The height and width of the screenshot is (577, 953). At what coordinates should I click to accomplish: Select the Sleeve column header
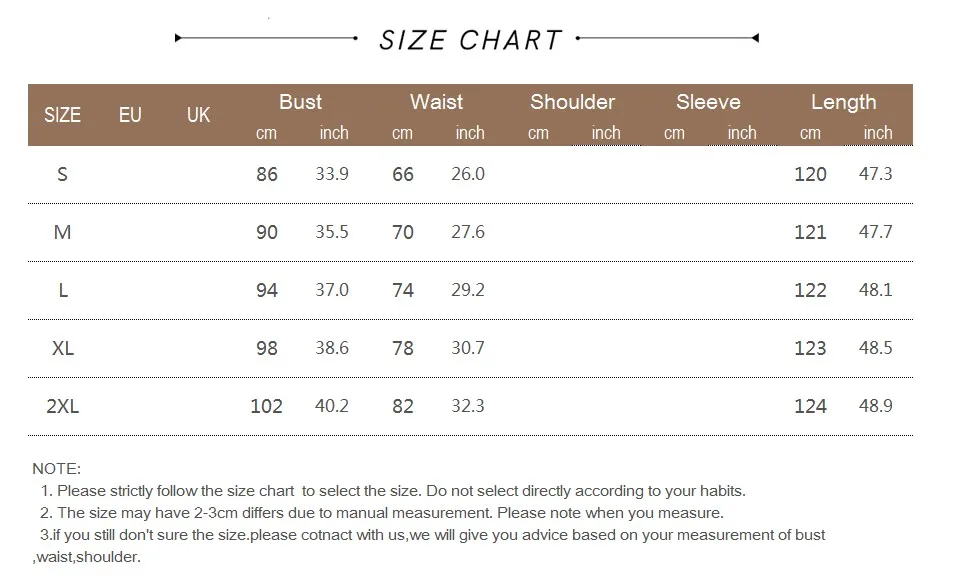coord(708,102)
